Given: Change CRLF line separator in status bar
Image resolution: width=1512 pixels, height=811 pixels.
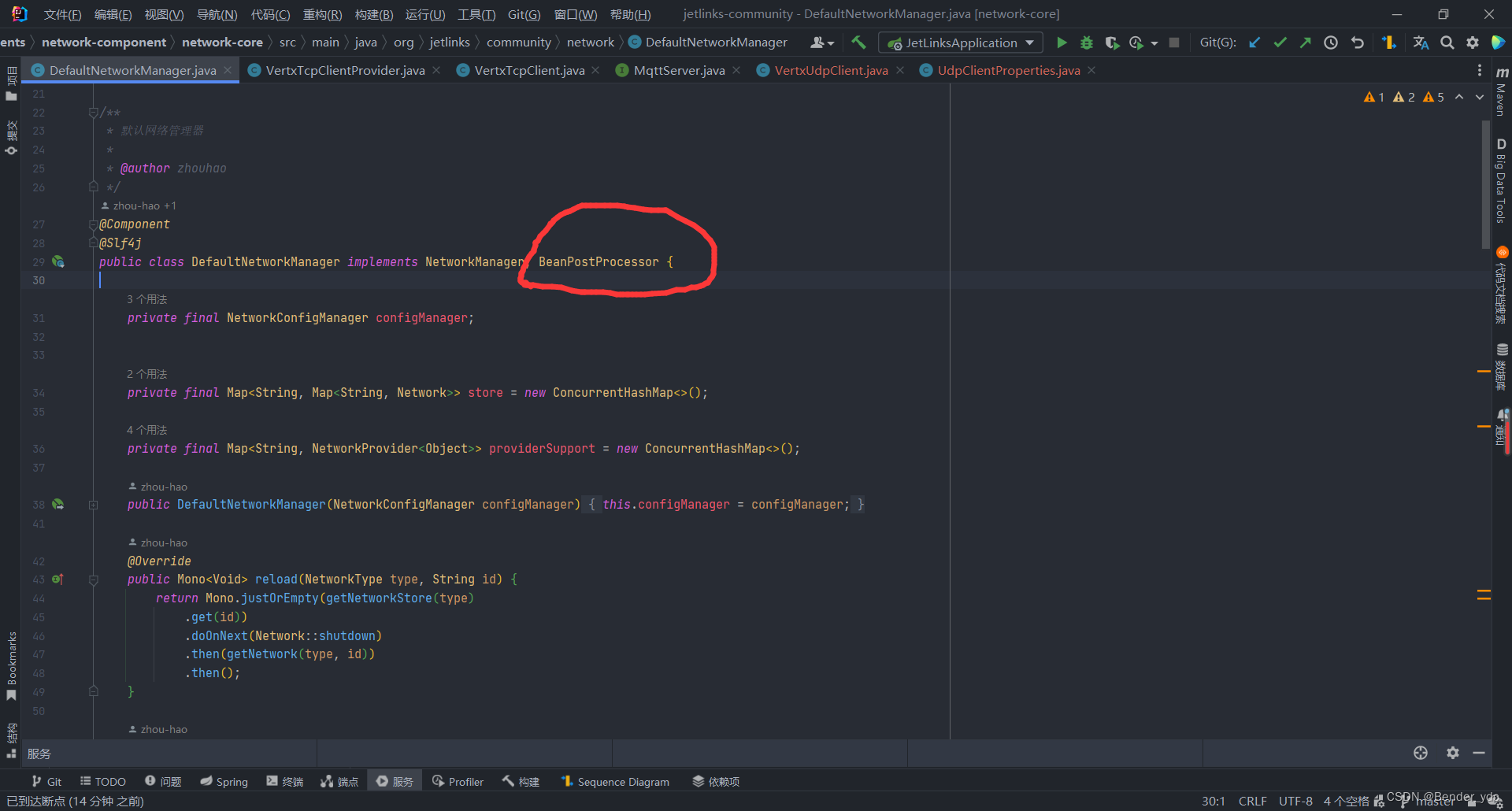Looking at the screenshot, I should tap(1252, 801).
